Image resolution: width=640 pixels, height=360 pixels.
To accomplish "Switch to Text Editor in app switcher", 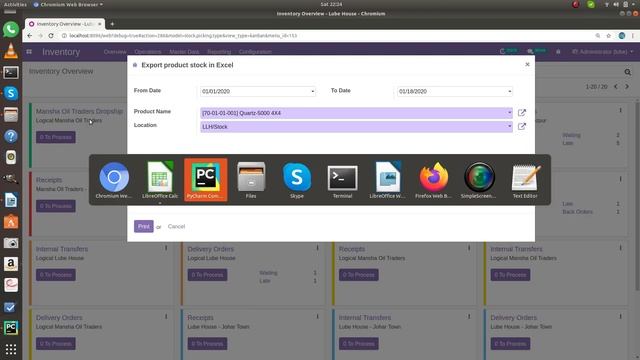I will tap(525, 180).
